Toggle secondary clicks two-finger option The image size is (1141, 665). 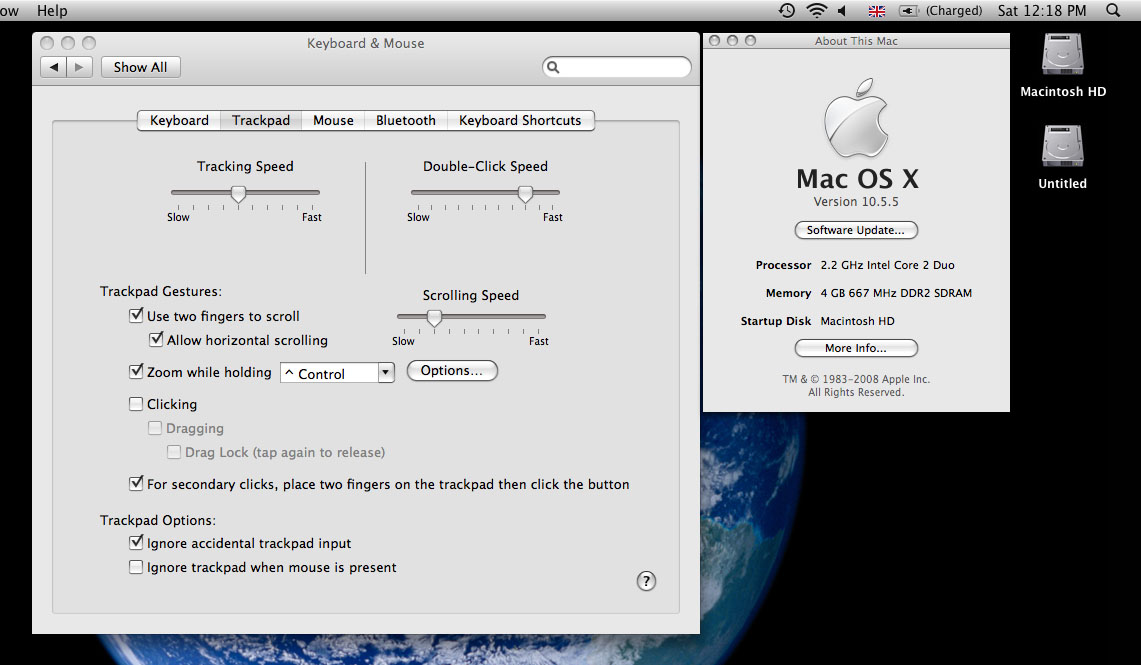[x=136, y=483]
